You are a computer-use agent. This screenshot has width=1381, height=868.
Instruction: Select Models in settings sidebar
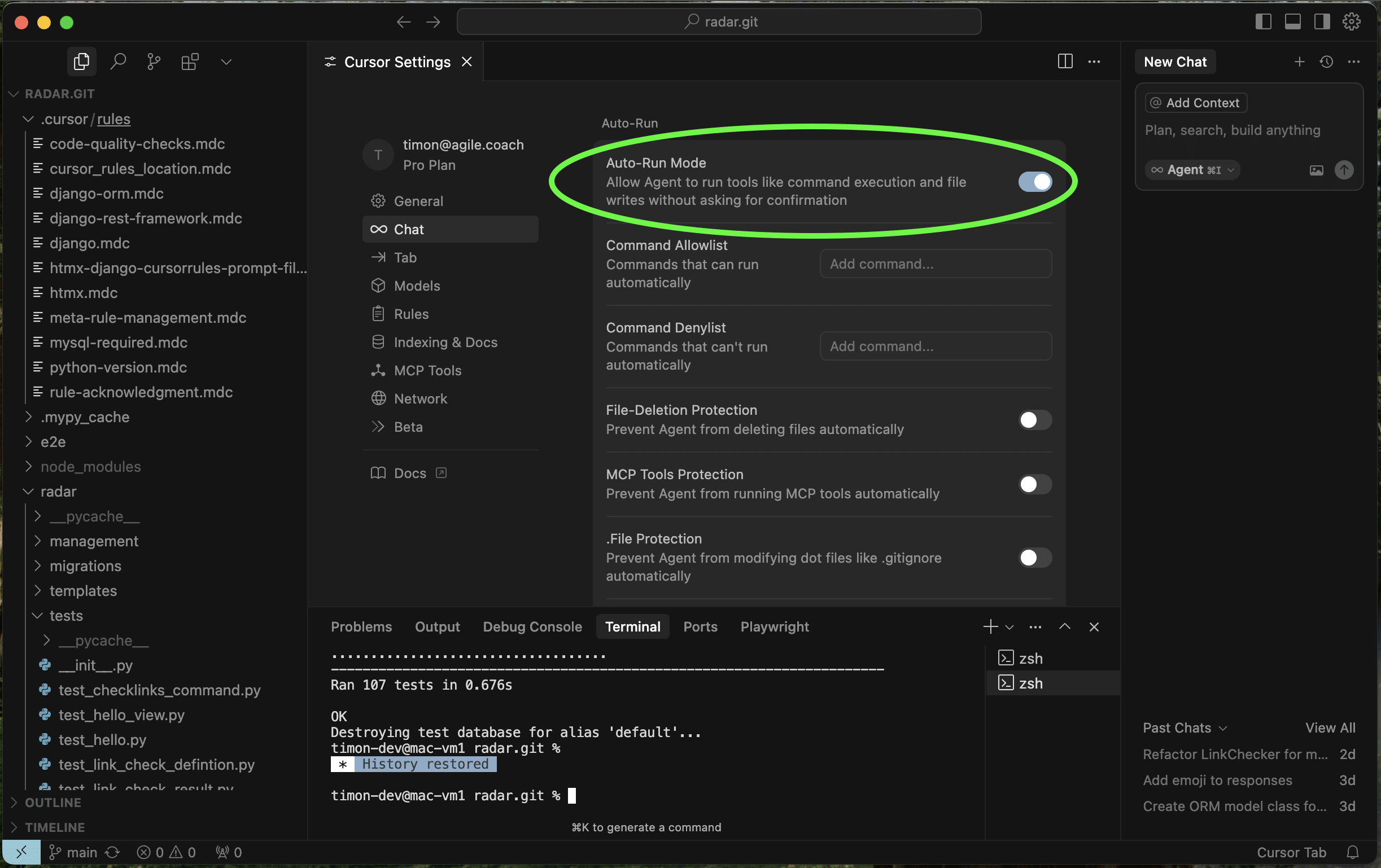point(416,286)
